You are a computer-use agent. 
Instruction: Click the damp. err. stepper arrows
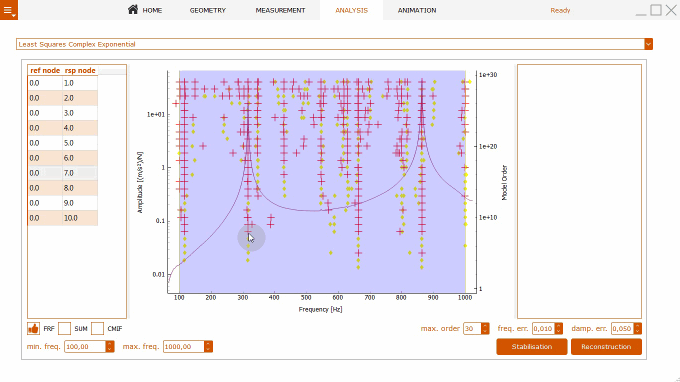(638, 329)
